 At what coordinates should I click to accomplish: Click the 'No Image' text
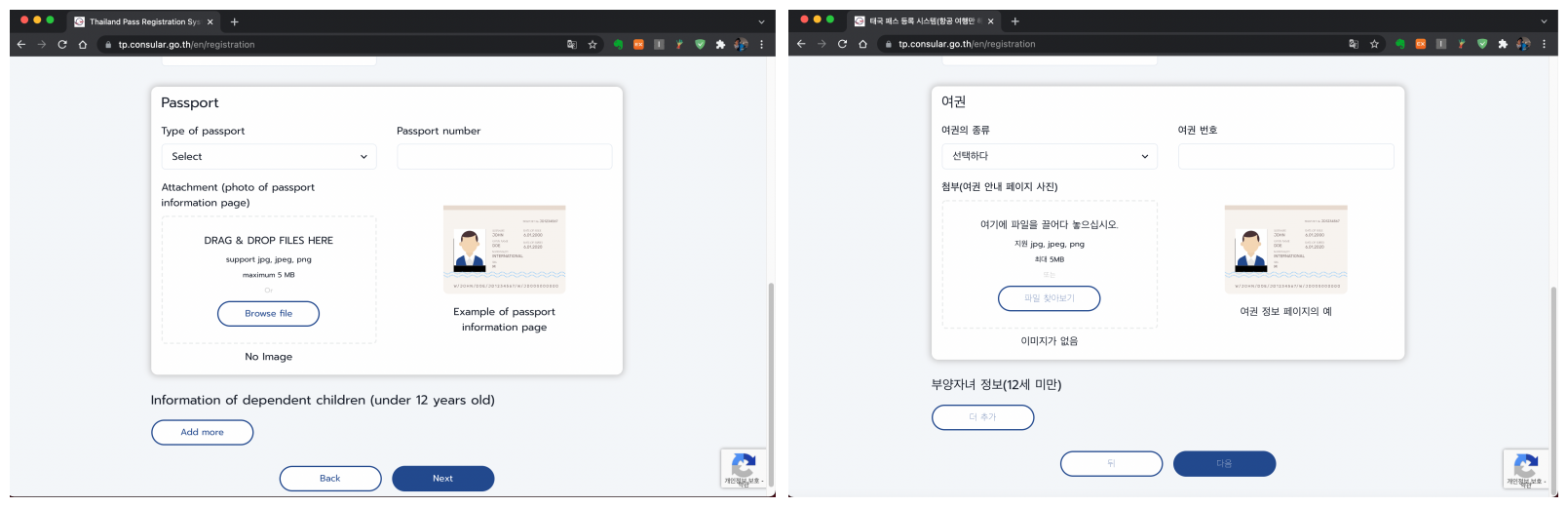(x=269, y=357)
